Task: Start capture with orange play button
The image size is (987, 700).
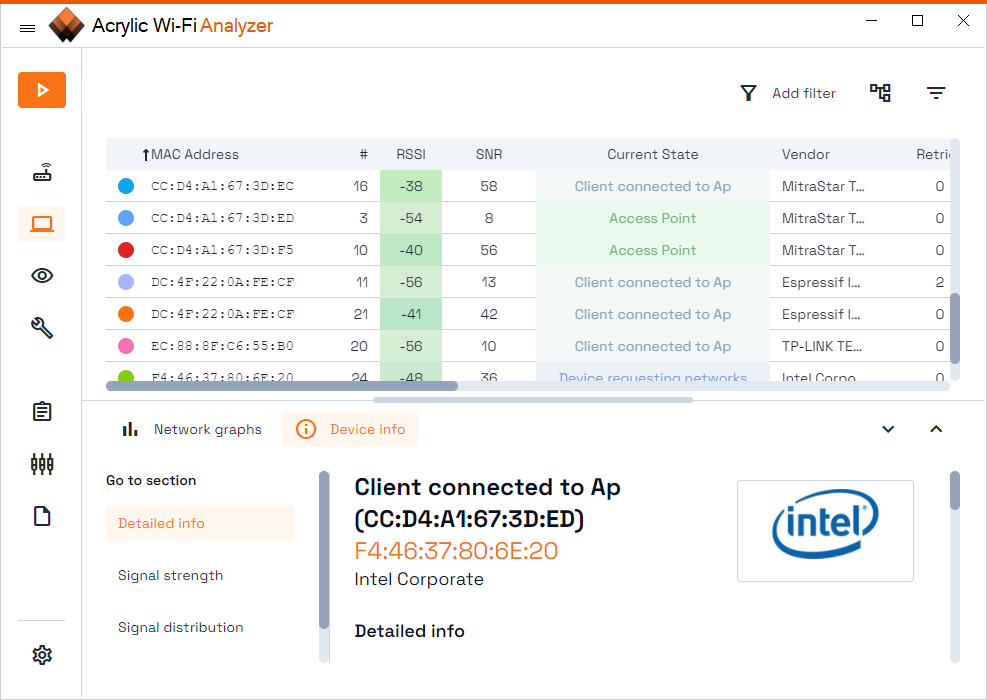Action: point(42,90)
